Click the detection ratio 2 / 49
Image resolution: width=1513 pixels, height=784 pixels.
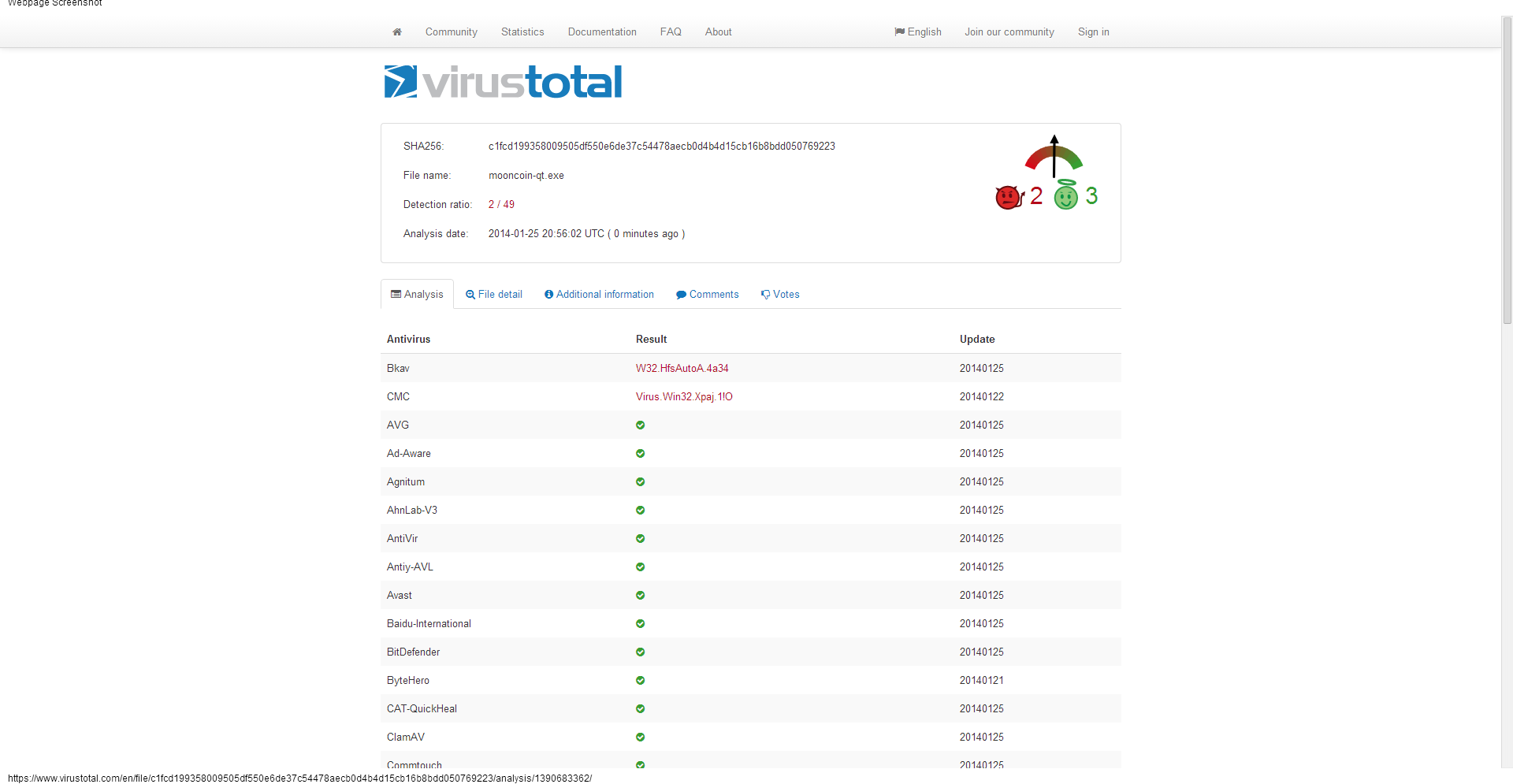[501, 205]
